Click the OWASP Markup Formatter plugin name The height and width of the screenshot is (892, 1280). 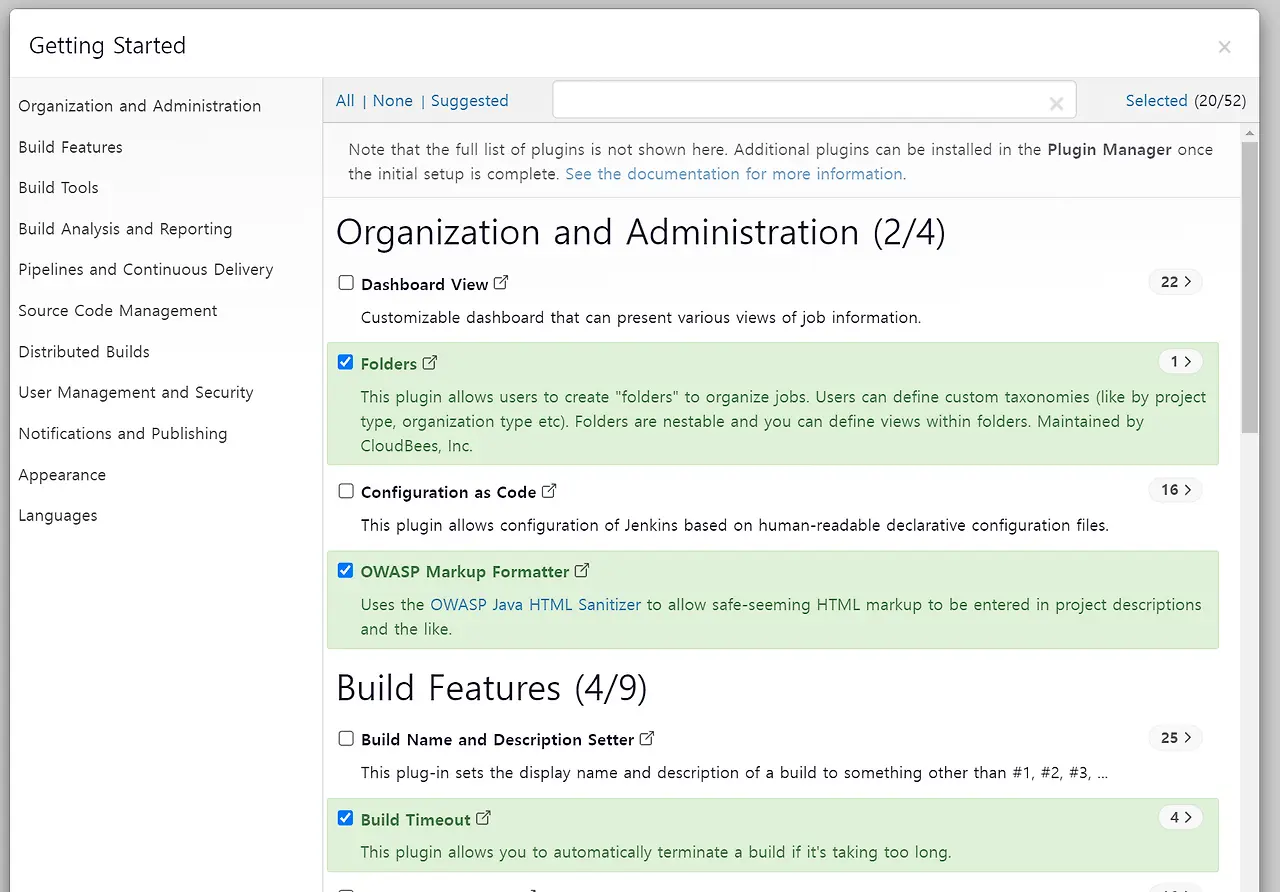465,572
